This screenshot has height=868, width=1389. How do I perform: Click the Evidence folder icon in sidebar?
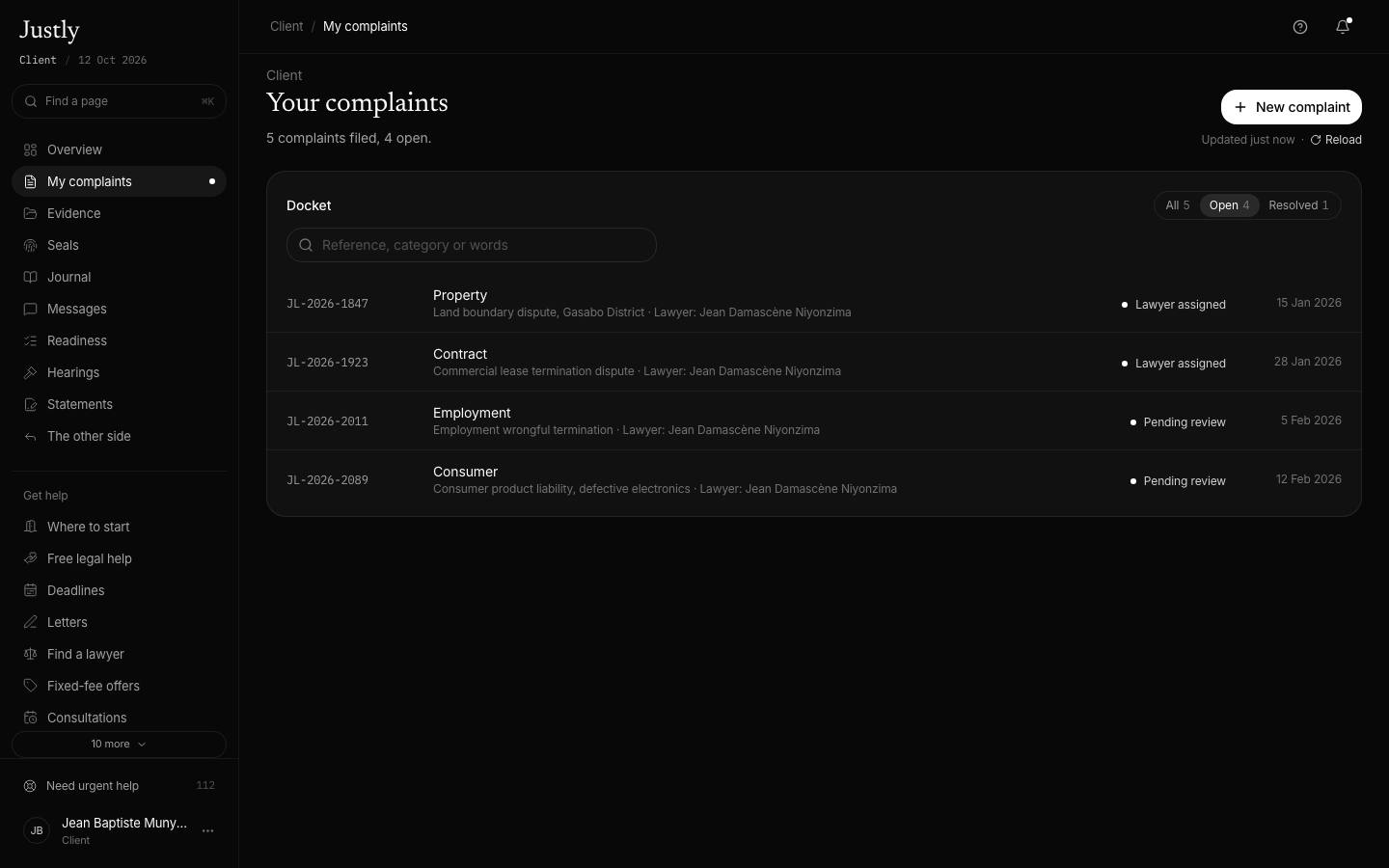point(31,213)
